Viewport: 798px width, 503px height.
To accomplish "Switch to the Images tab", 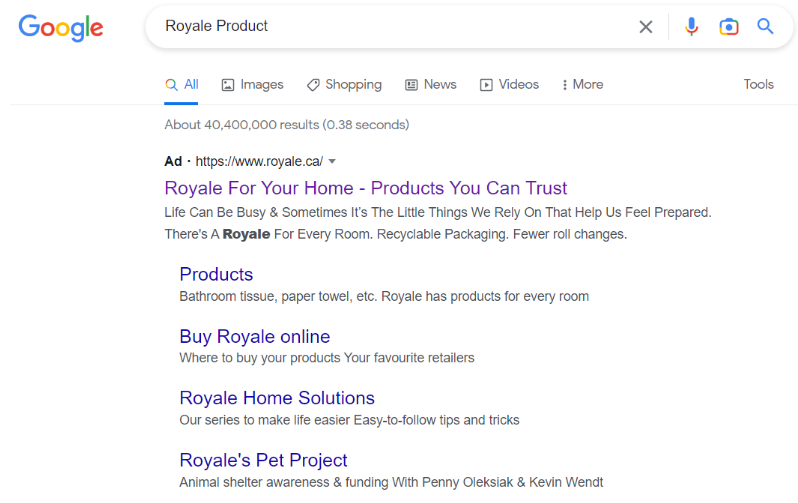I will [x=252, y=85].
